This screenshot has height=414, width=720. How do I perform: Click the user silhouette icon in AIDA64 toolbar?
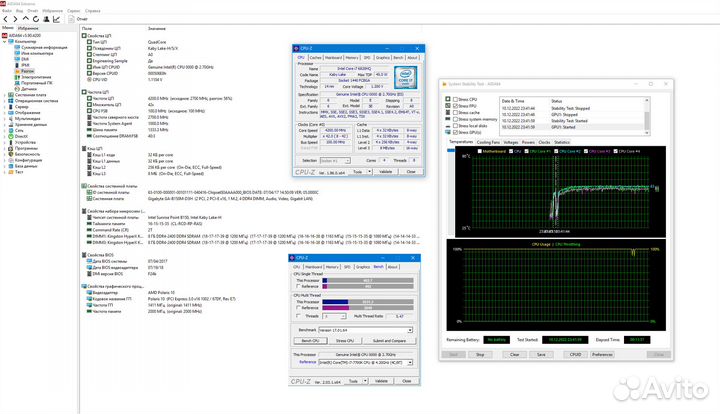click(46, 19)
